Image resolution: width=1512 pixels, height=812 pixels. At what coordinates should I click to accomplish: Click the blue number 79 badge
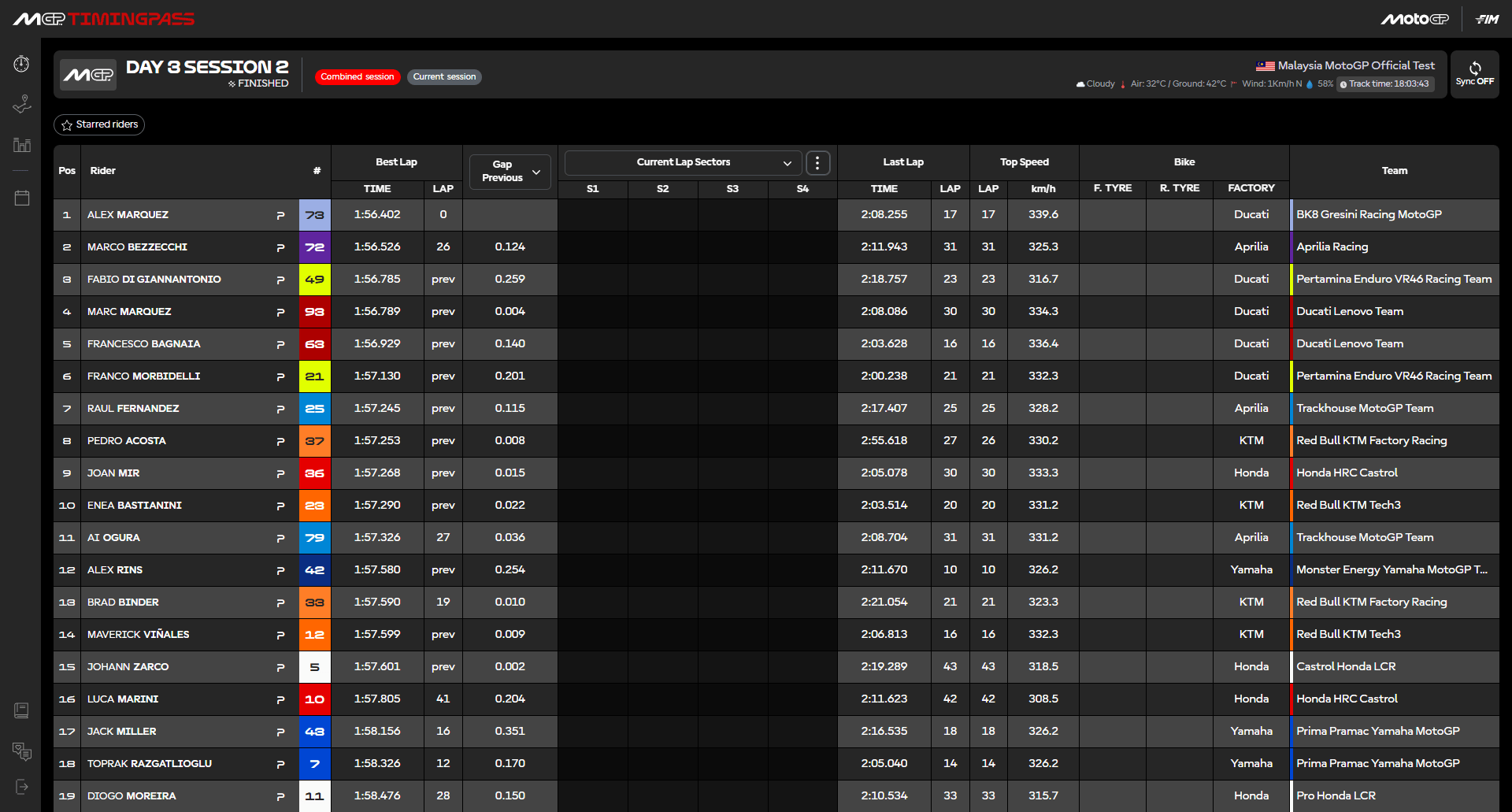coord(315,538)
